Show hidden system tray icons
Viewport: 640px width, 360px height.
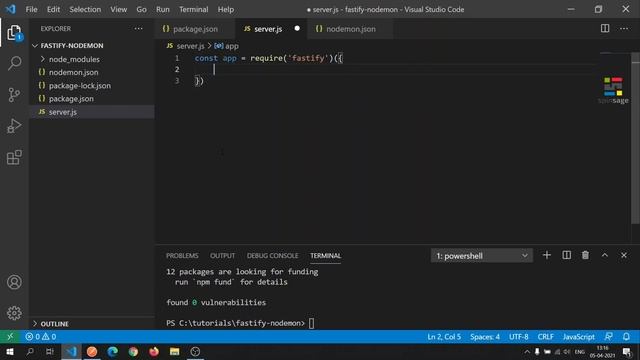point(527,352)
